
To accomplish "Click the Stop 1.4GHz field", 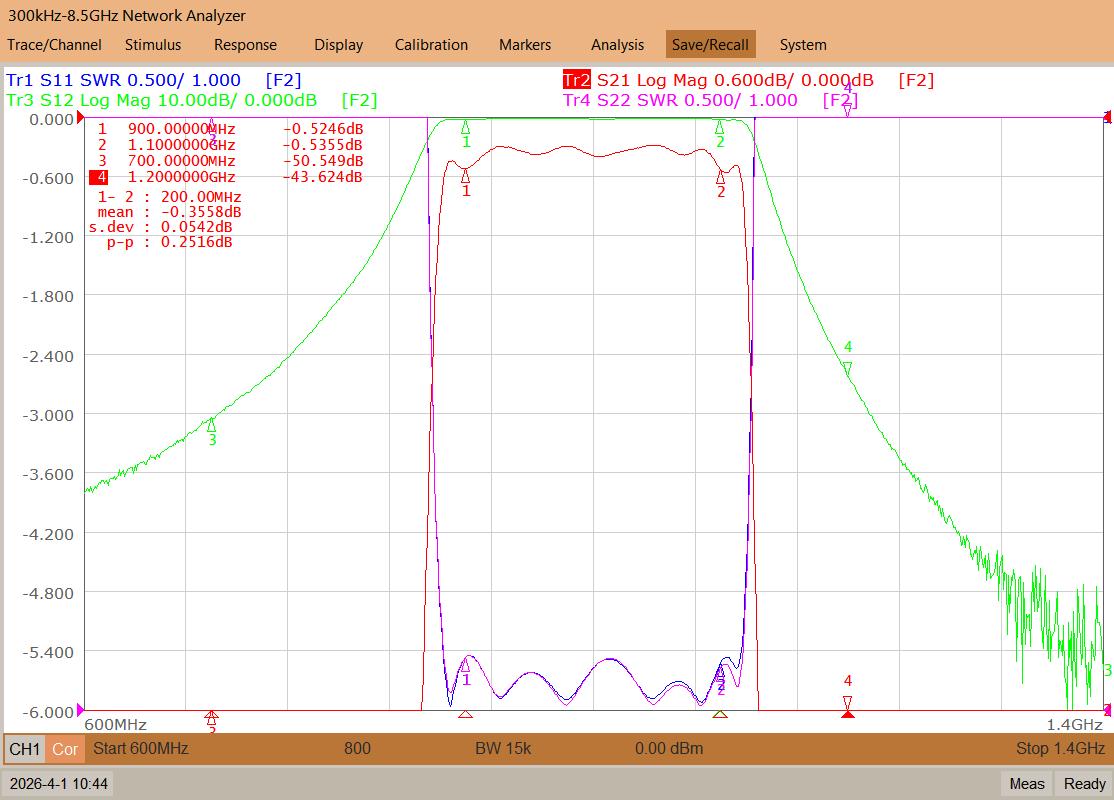I will coord(1061,749).
